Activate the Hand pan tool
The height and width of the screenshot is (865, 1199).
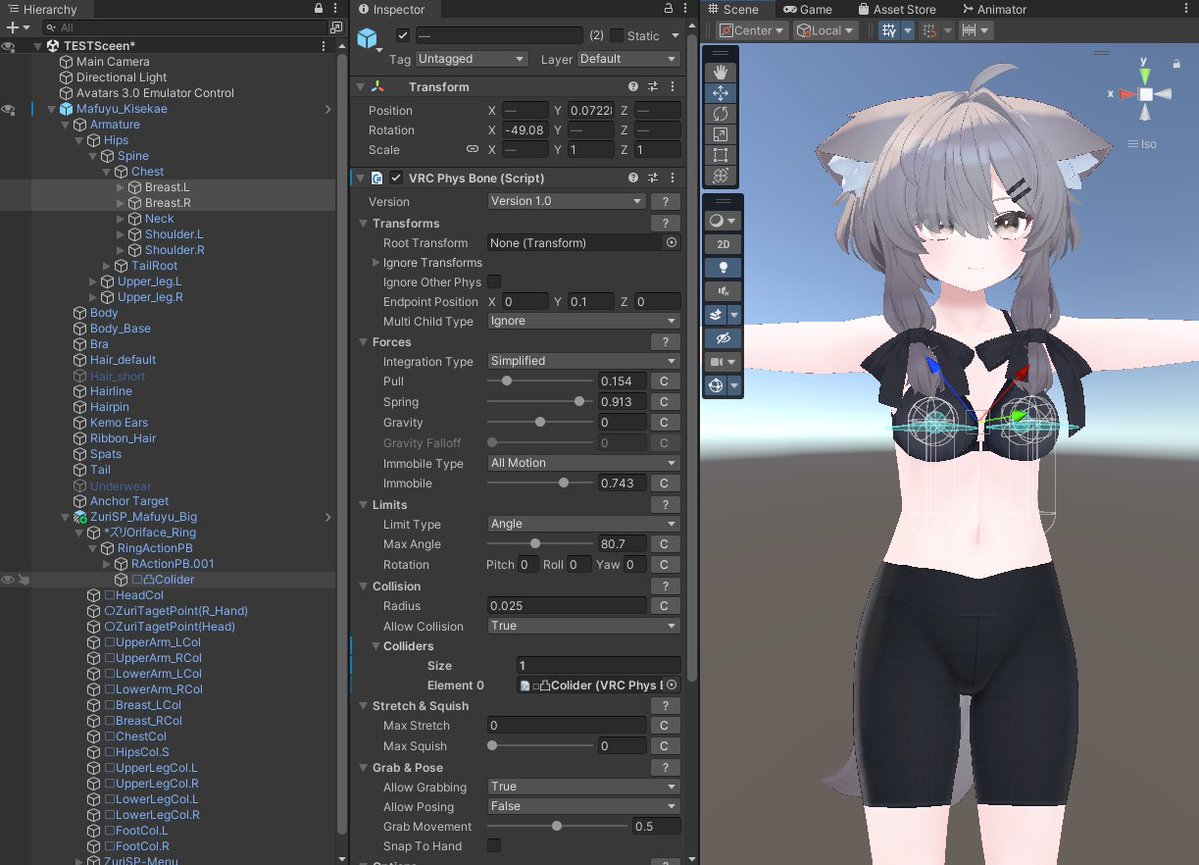click(720, 71)
